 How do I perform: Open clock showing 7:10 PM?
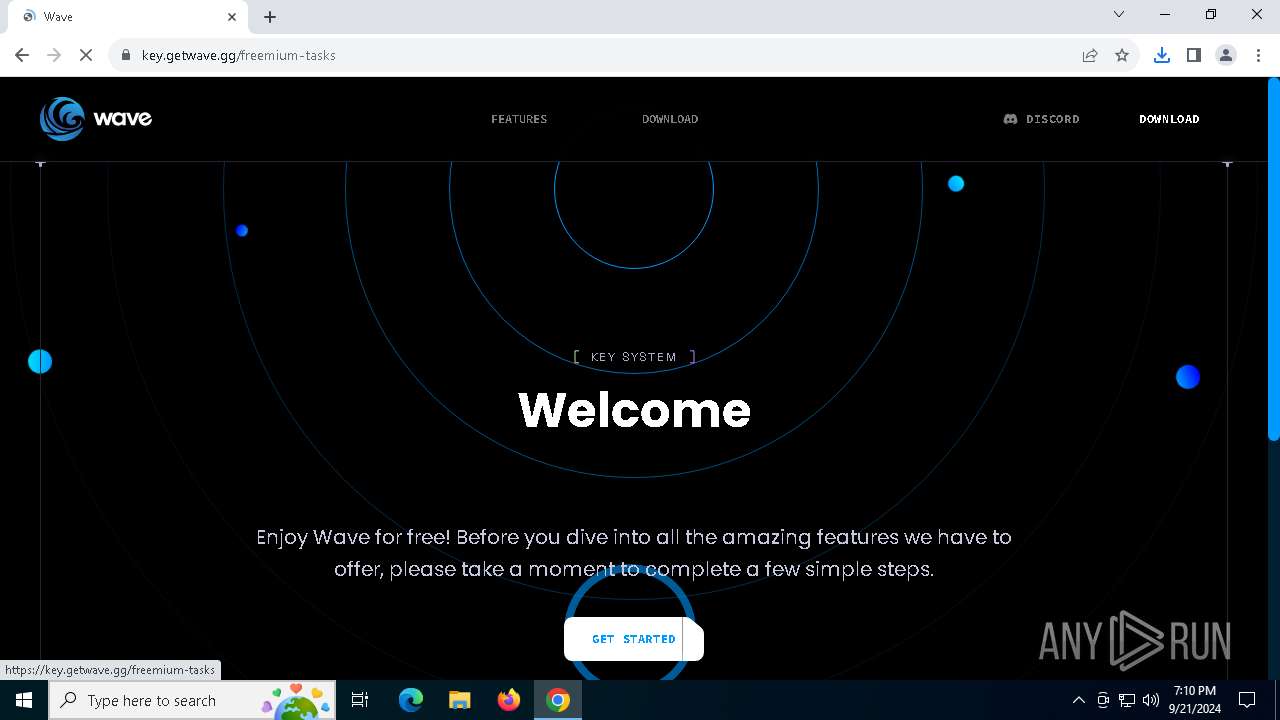tap(1195, 700)
